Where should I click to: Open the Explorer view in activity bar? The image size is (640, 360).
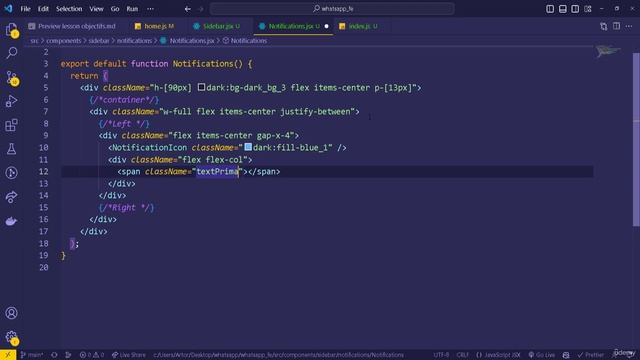point(11,29)
